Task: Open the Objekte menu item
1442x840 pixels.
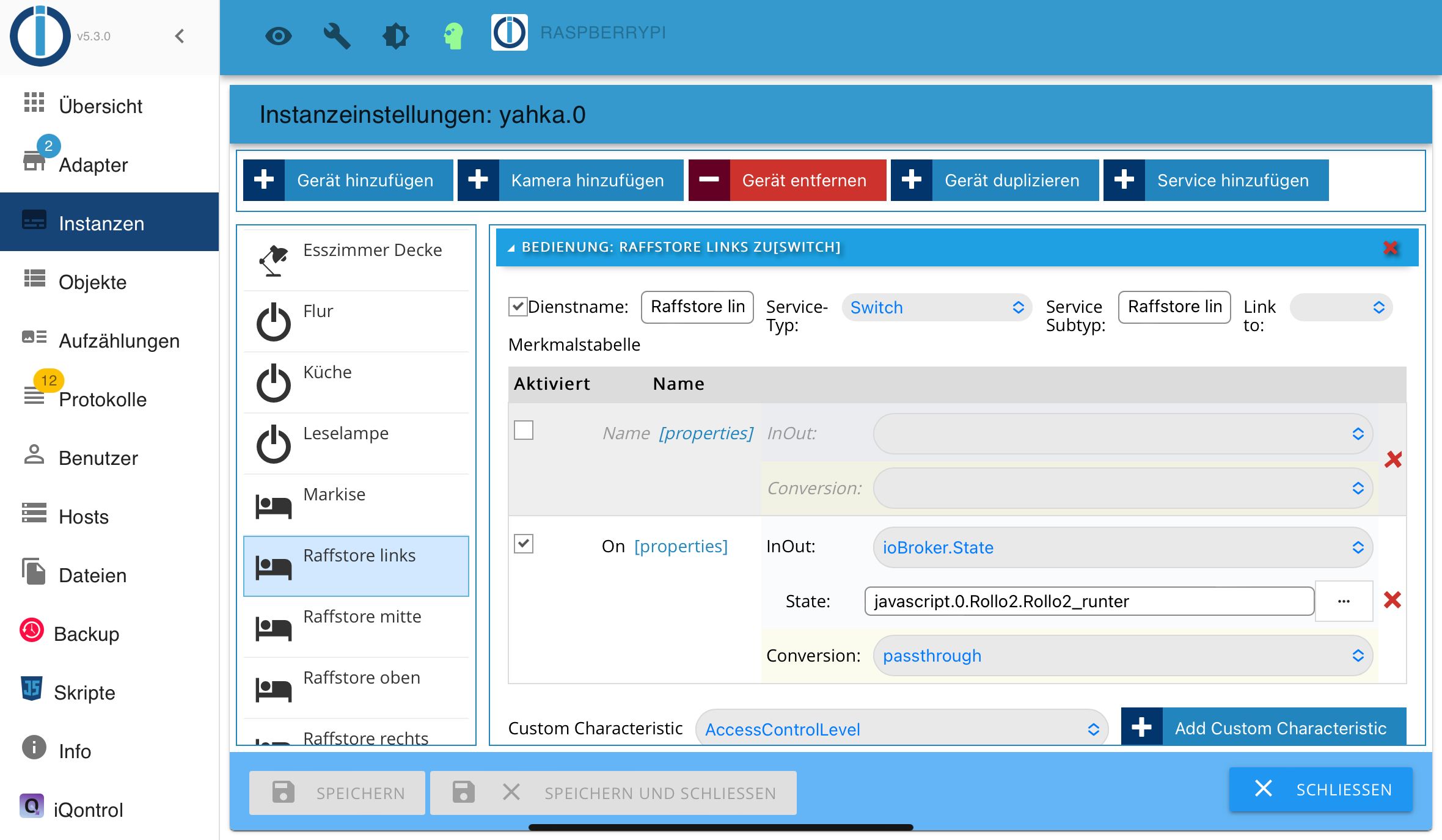Action: pos(92,282)
